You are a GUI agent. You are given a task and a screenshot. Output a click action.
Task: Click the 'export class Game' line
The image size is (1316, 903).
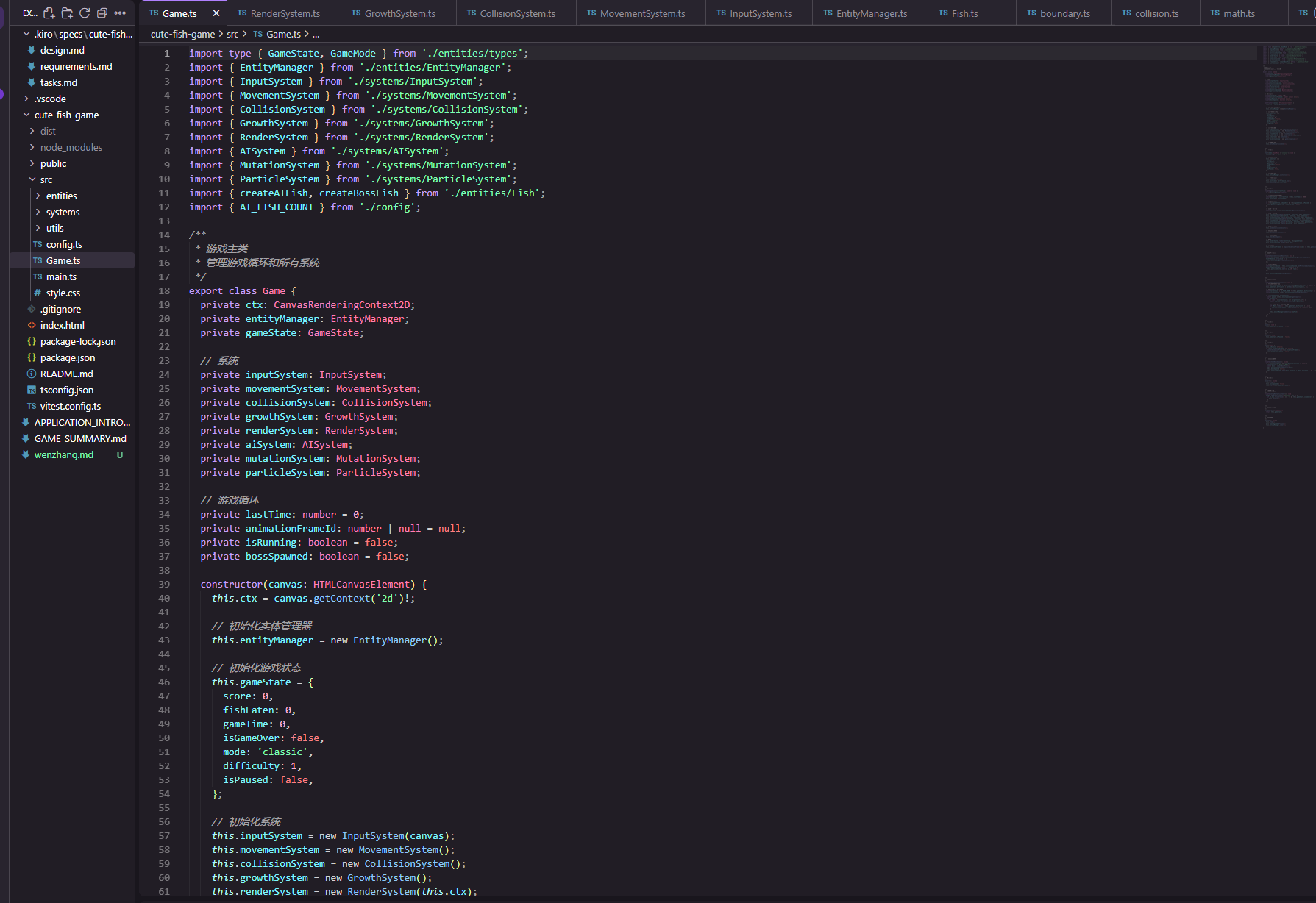click(x=242, y=290)
